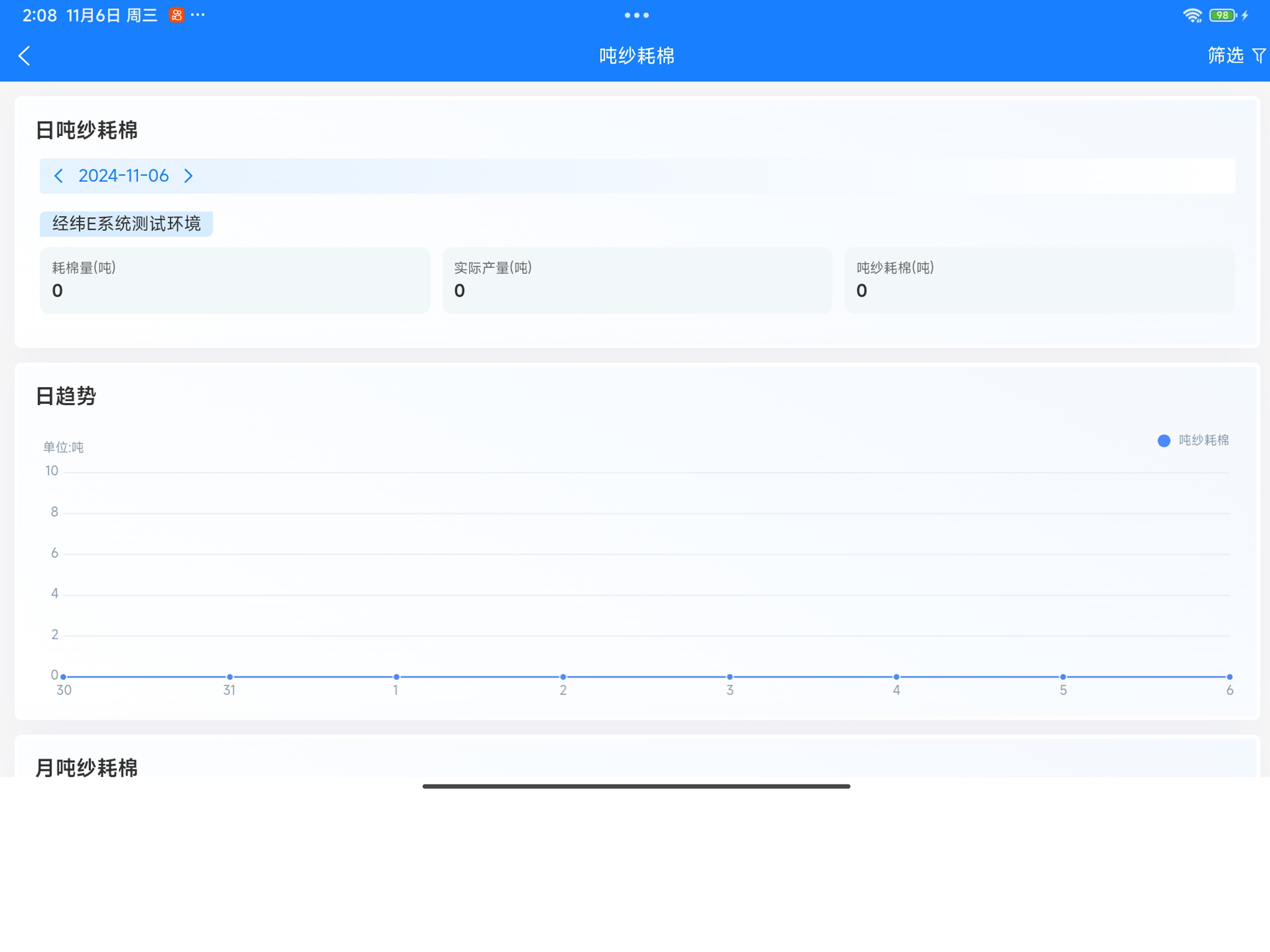Toggle the 吨纱耗棉 legend series dot
This screenshot has height=952, width=1270.
(1164, 440)
